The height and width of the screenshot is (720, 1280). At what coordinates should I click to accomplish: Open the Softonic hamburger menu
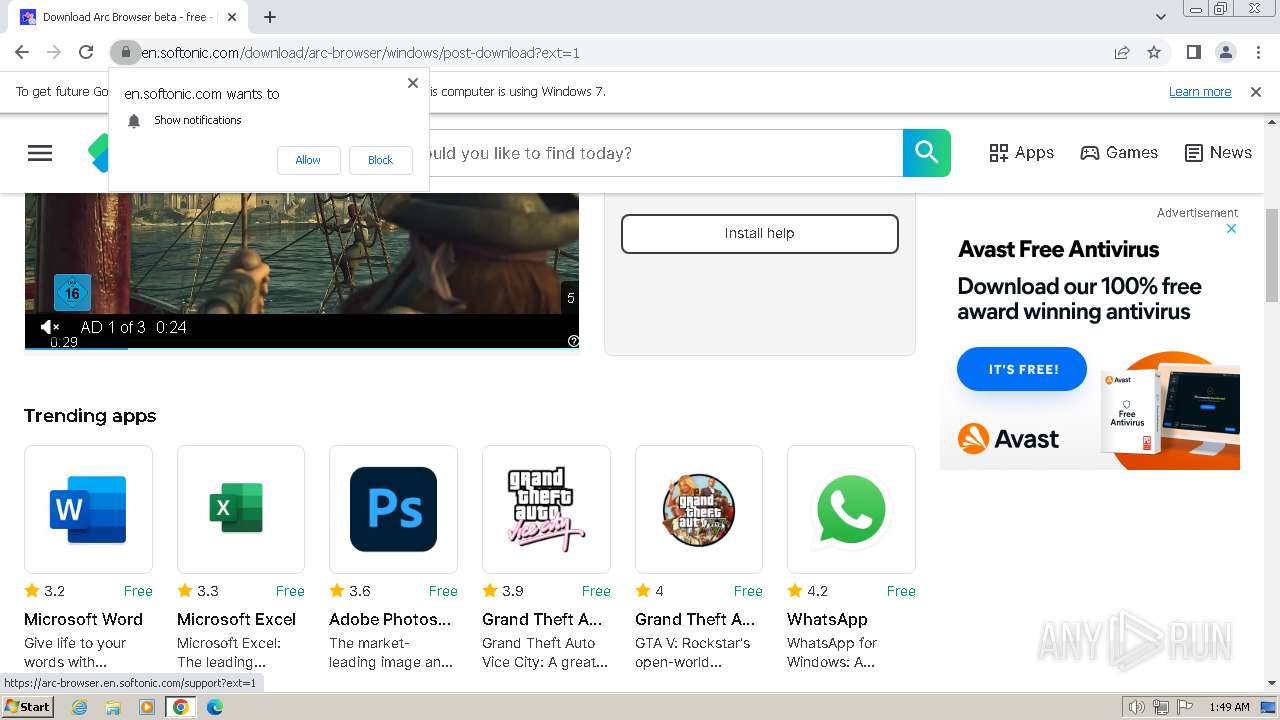(x=40, y=153)
